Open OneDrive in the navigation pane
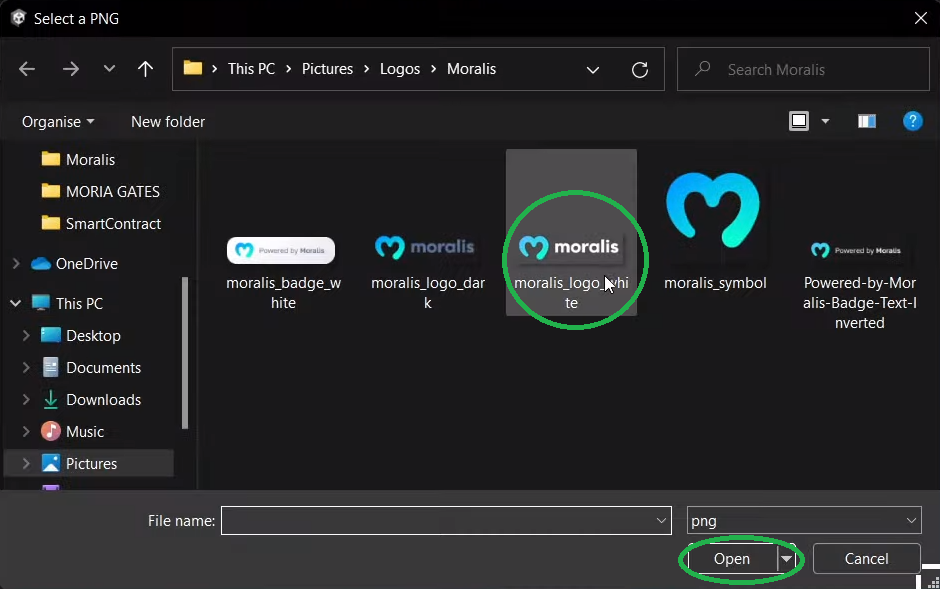This screenshot has height=589, width=940. (x=74, y=264)
